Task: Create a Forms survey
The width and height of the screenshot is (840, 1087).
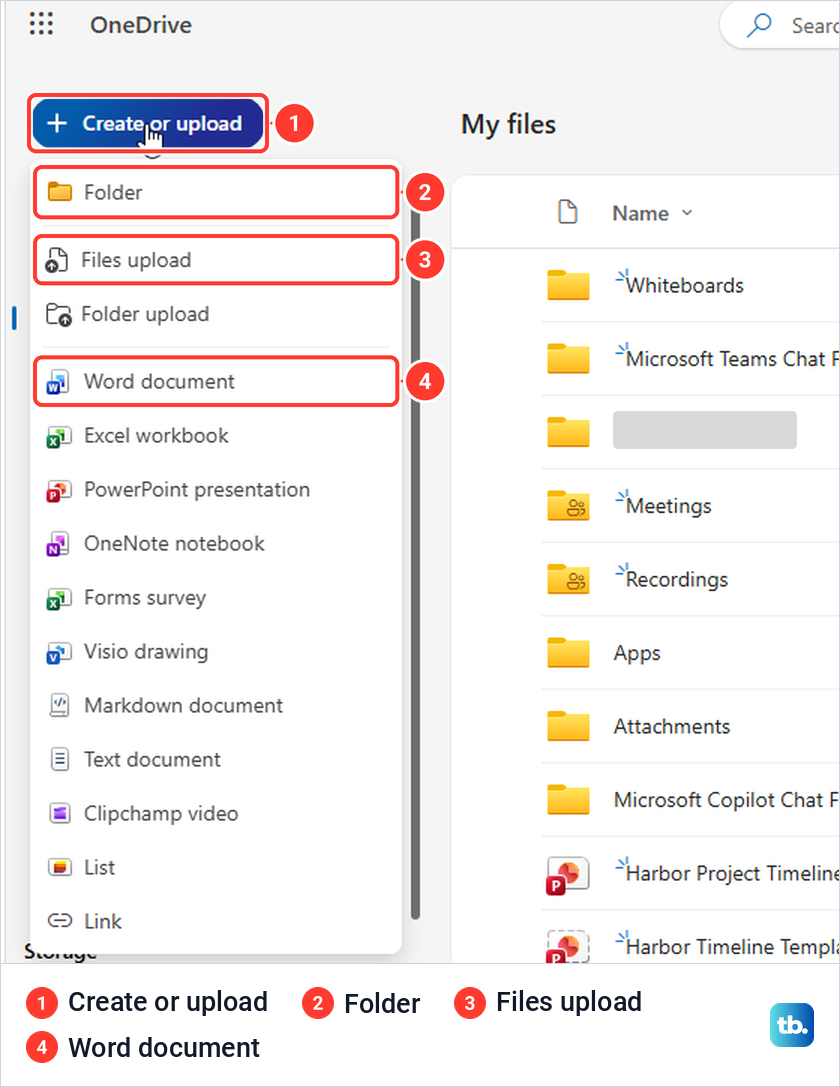Action: tap(216, 598)
